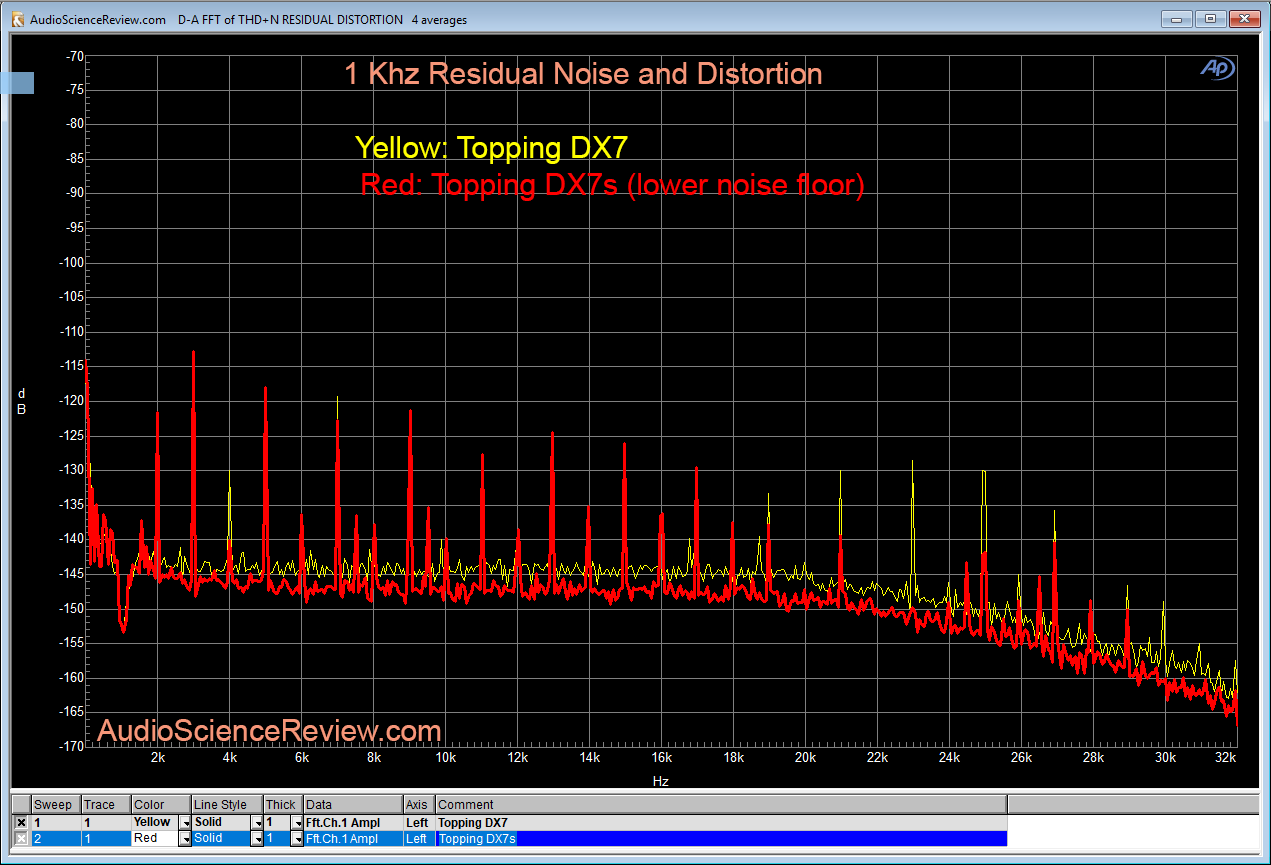
Task: Click the AP logo in the graph corner
Action: tap(1217, 69)
